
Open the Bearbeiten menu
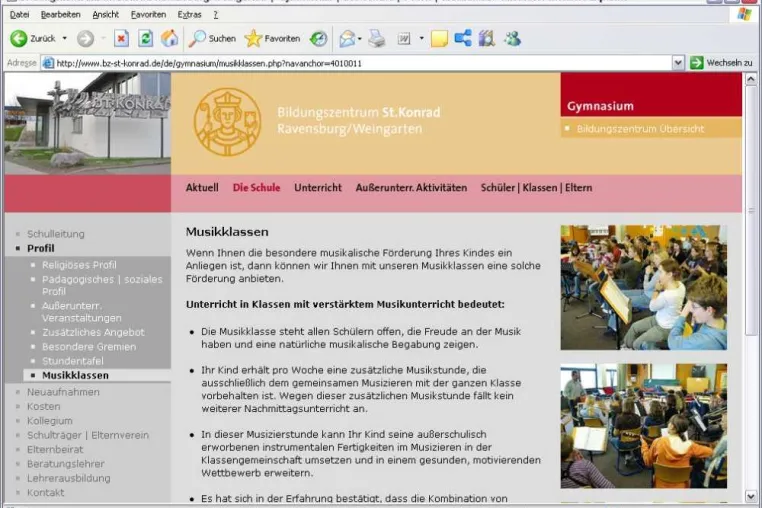coord(61,15)
